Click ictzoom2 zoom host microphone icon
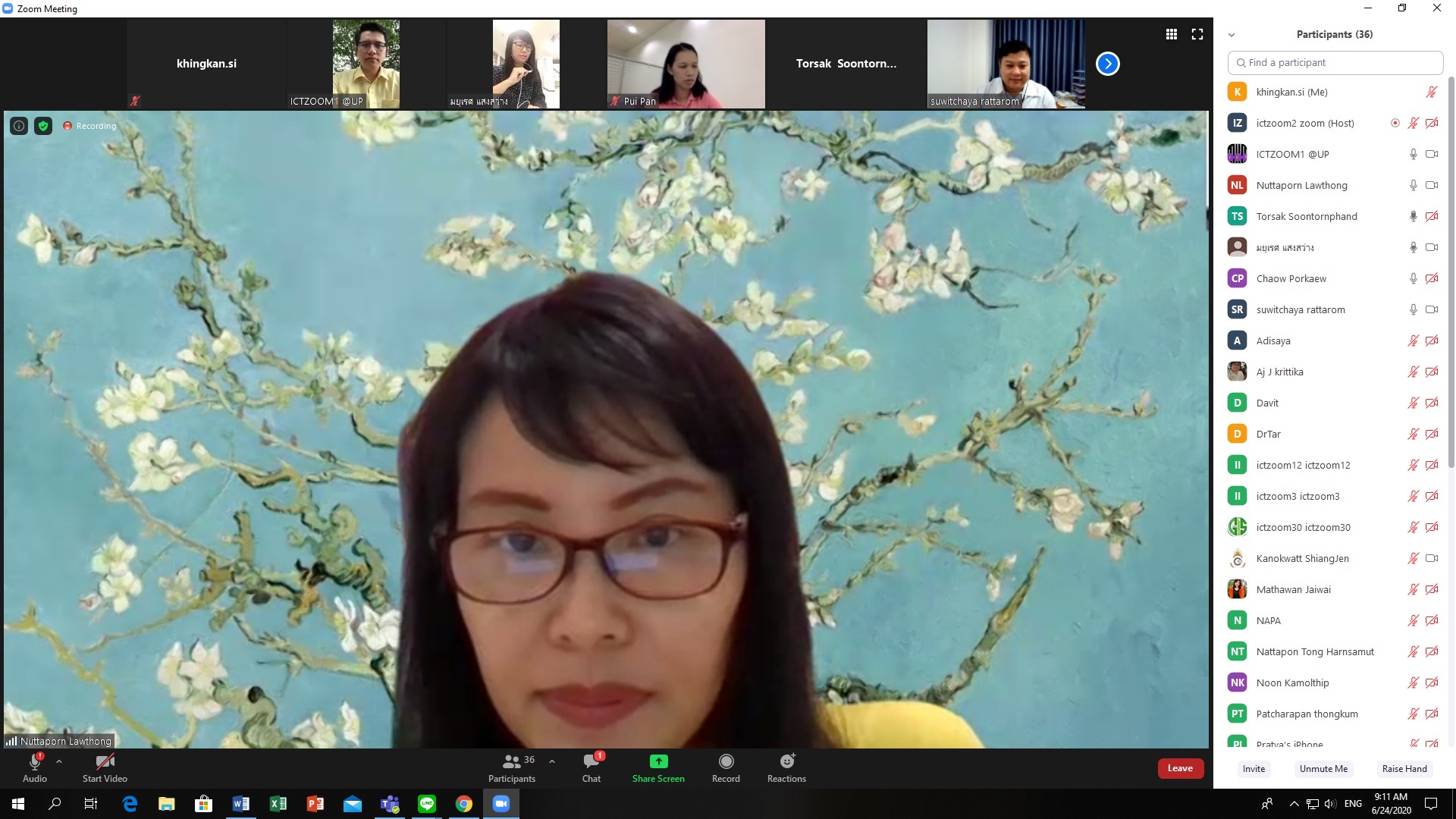The image size is (1456, 819). pos(1414,123)
